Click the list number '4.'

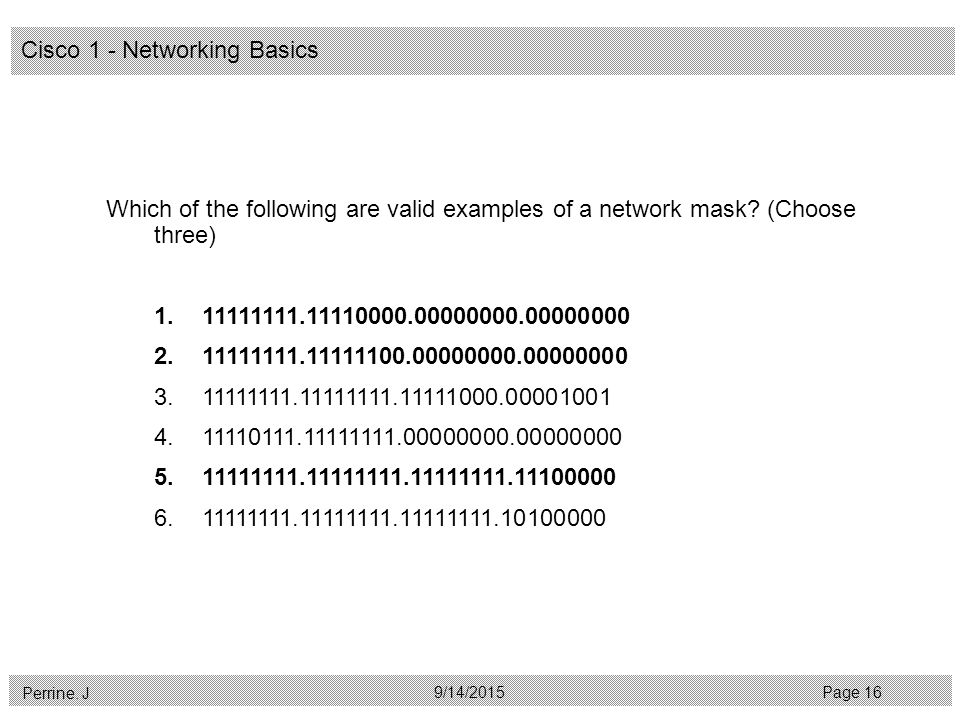[x=164, y=437]
